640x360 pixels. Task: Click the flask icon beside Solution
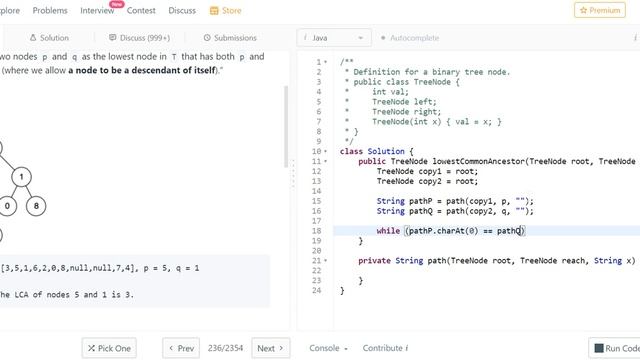(33, 38)
